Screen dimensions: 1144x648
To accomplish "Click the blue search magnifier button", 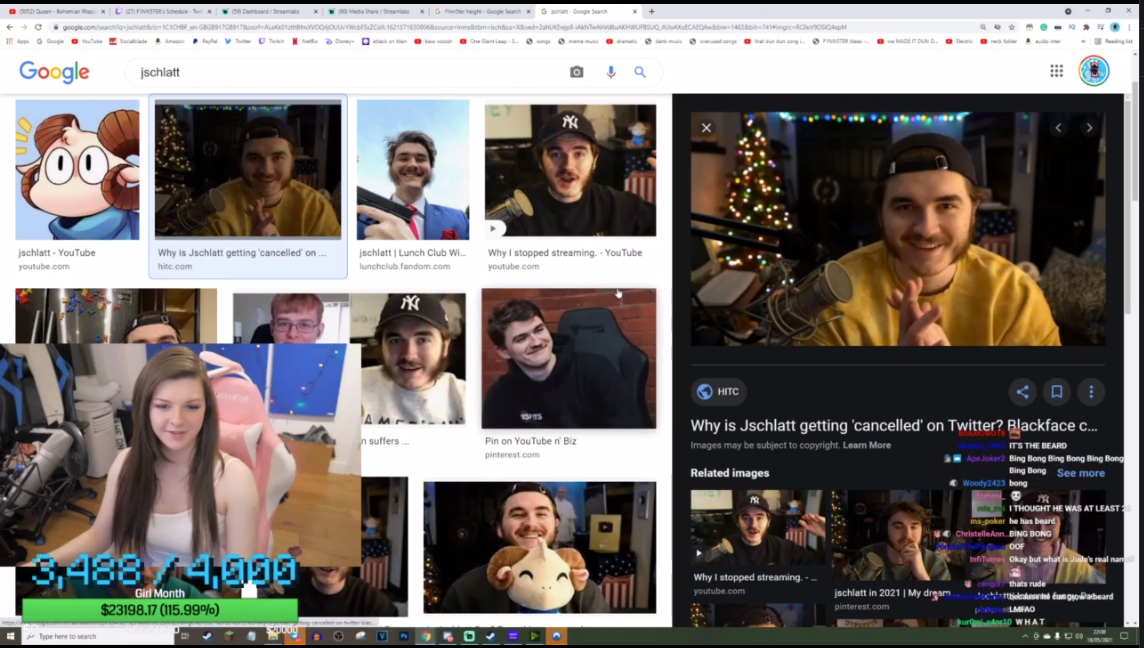I will (640, 72).
